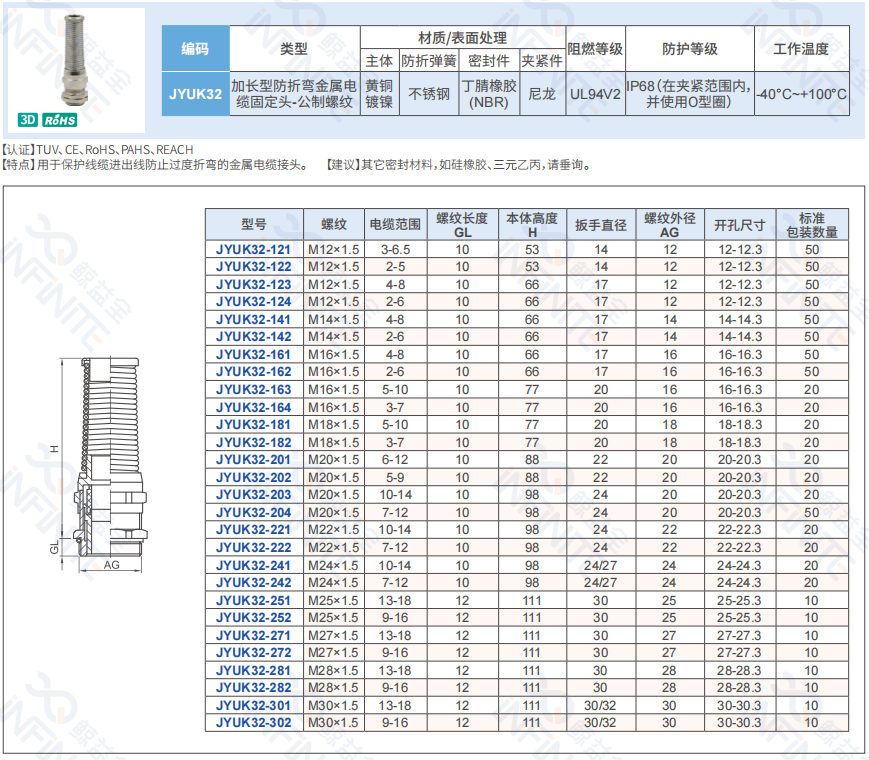869x760 pixels.
Task: Click the 螺纹外径 AG column header
Action: tap(669, 225)
